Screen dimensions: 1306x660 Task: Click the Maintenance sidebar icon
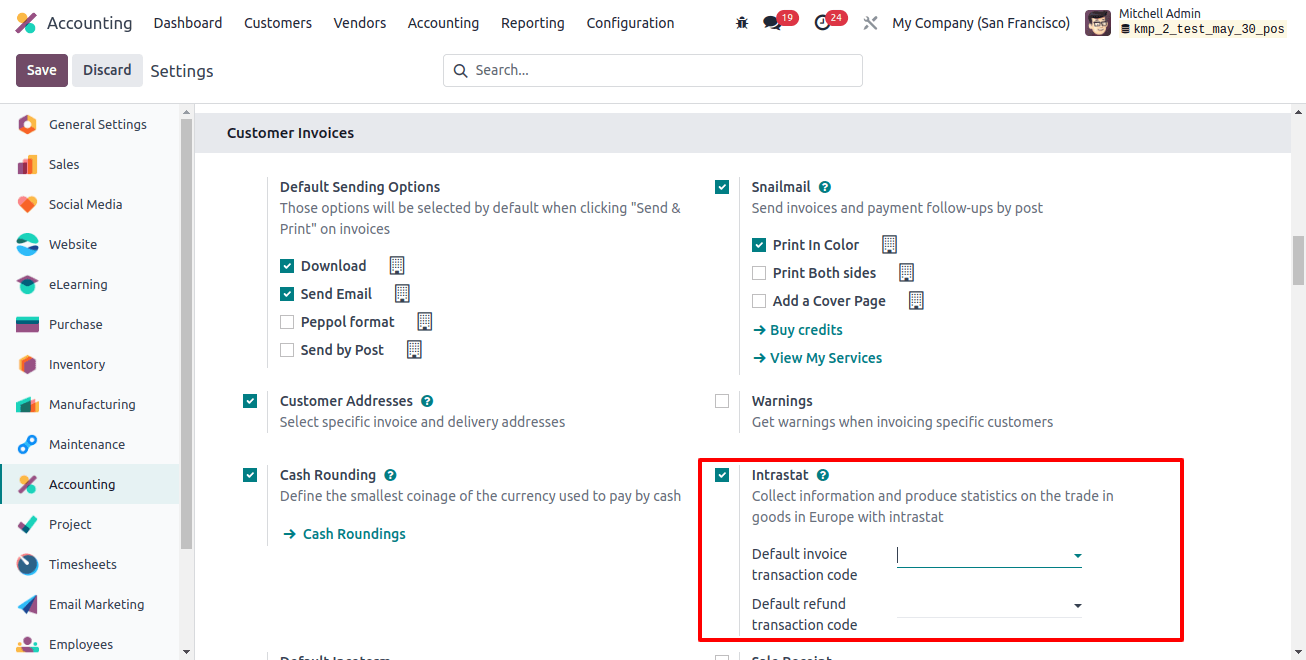click(28, 445)
